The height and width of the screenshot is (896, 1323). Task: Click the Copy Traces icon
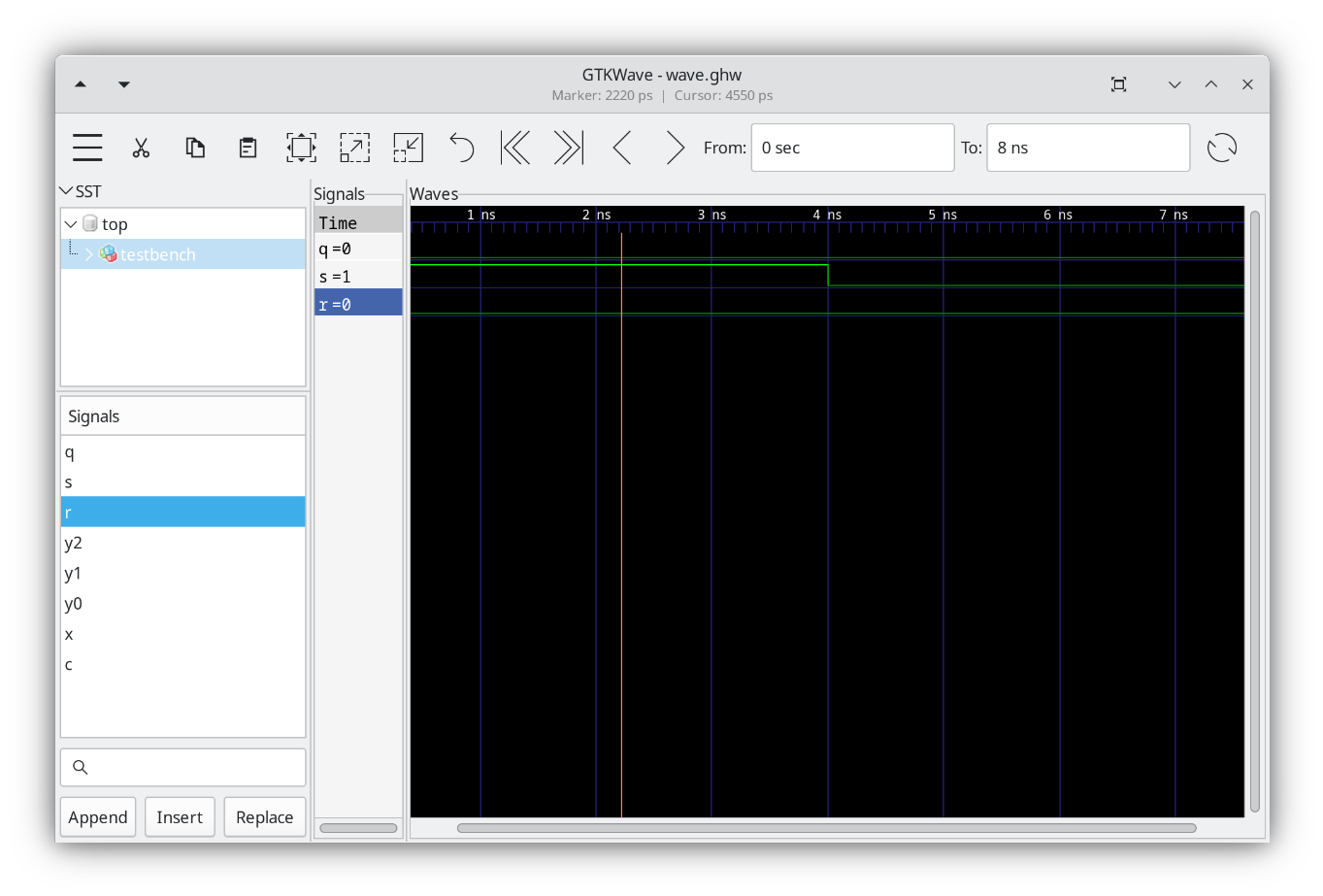[x=194, y=148]
